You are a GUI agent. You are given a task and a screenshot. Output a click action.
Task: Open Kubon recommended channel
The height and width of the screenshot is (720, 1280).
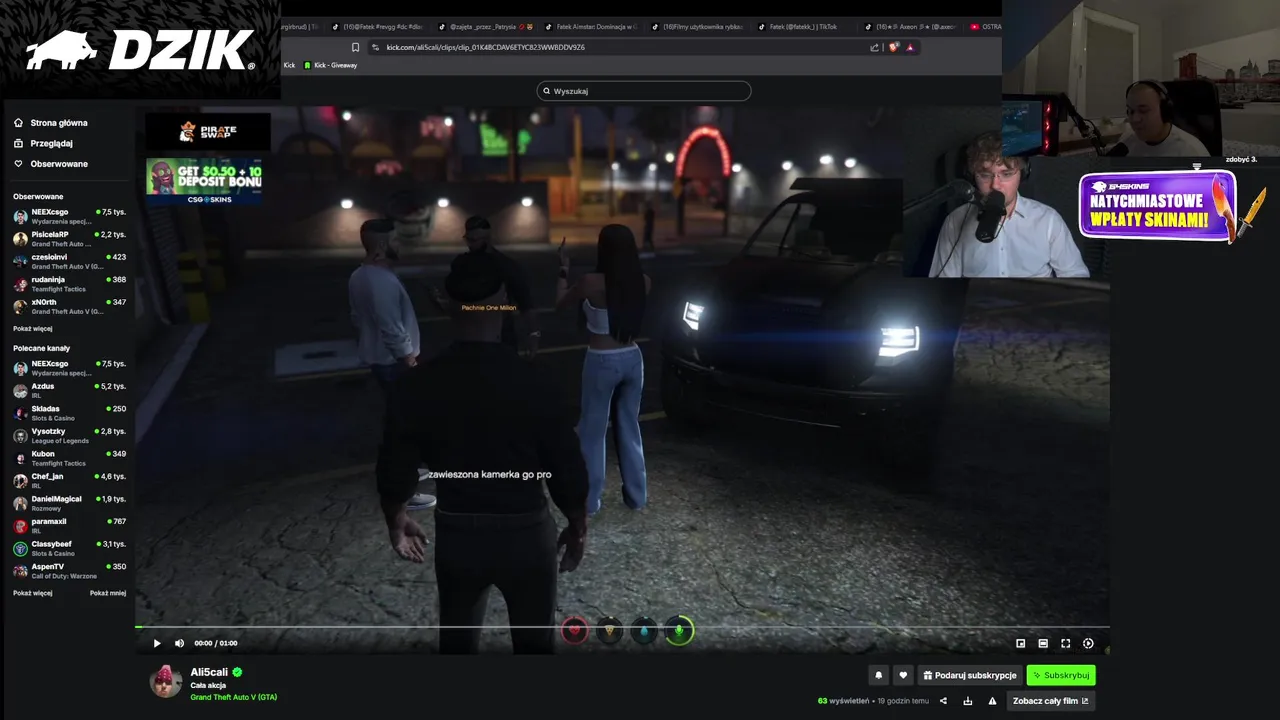click(x=69, y=458)
